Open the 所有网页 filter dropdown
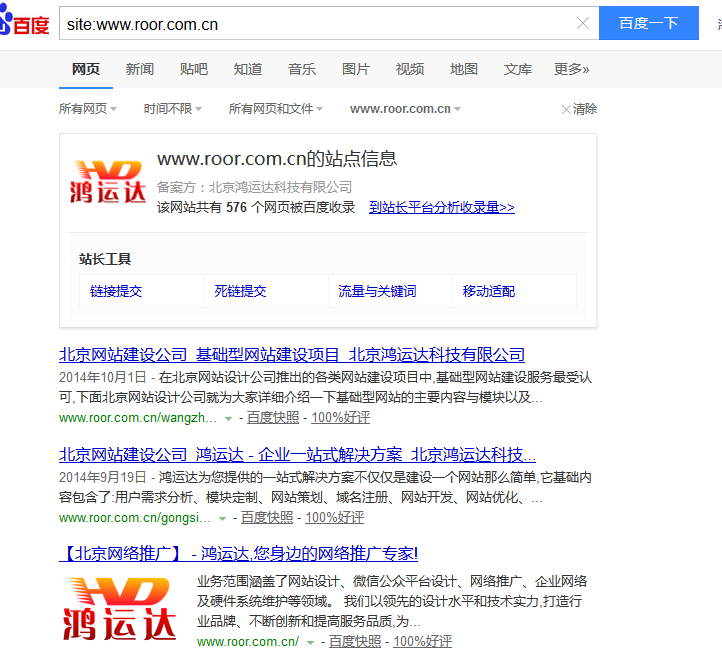The height and width of the screenshot is (650, 722). pyautogui.click(x=87, y=109)
